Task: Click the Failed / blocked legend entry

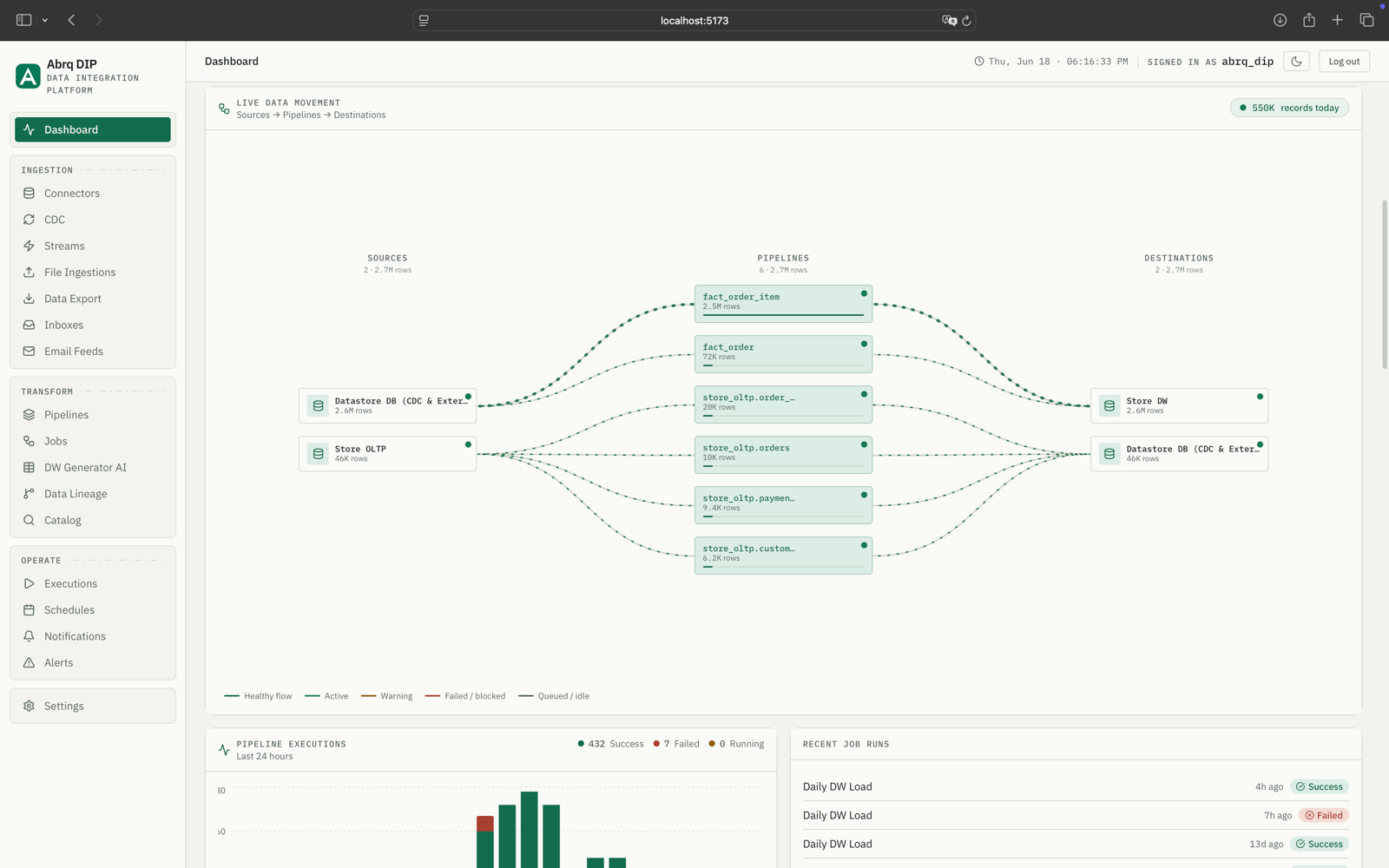Action: (464, 696)
